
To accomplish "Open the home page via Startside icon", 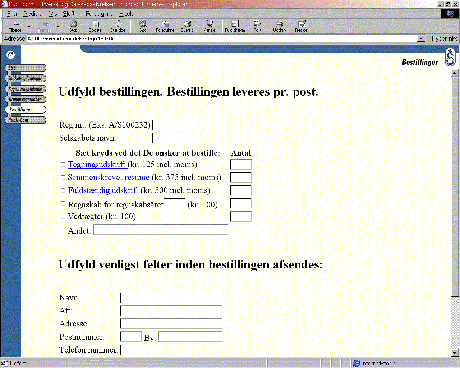I will click(x=118, y=26).
